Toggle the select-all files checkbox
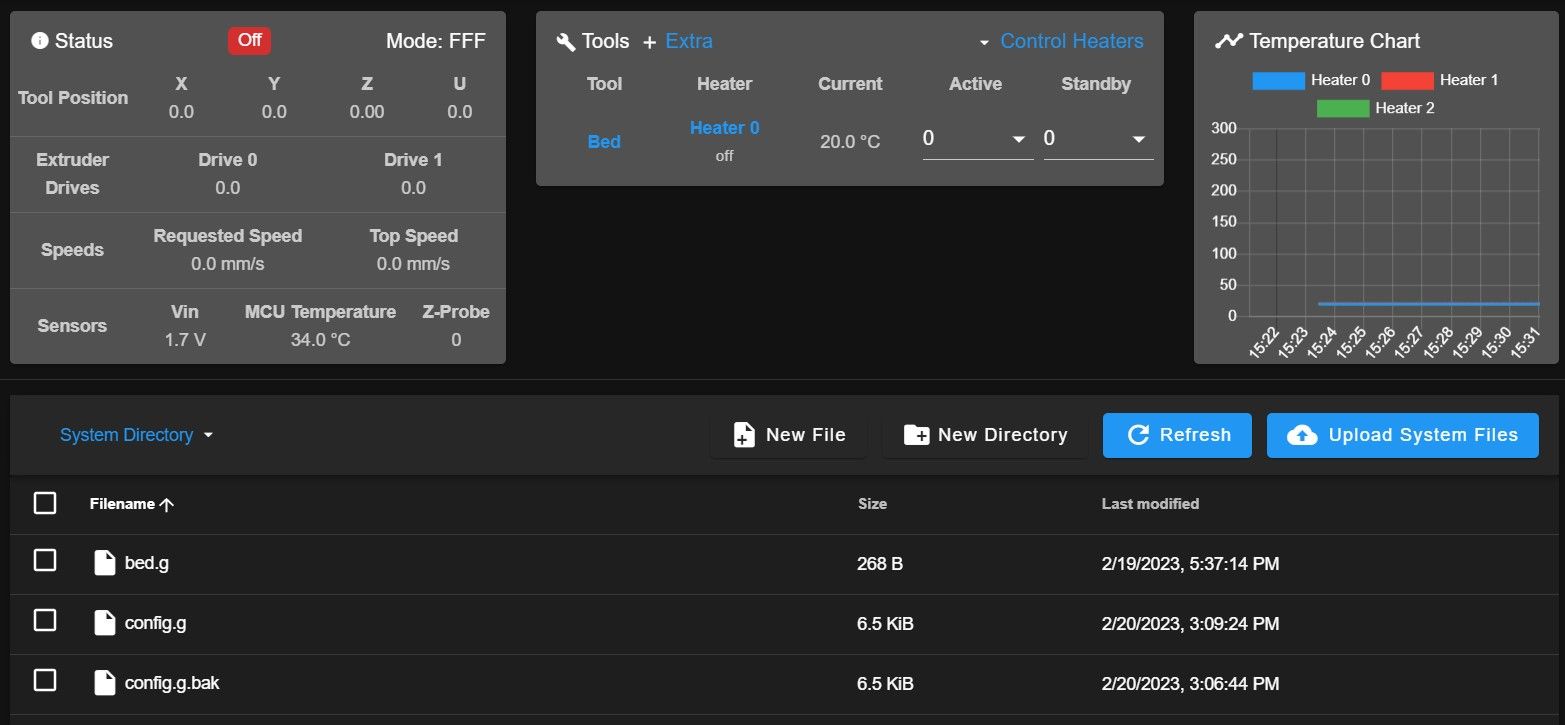The width and height of the screenshot is (1565, 725). pos(45,503)
